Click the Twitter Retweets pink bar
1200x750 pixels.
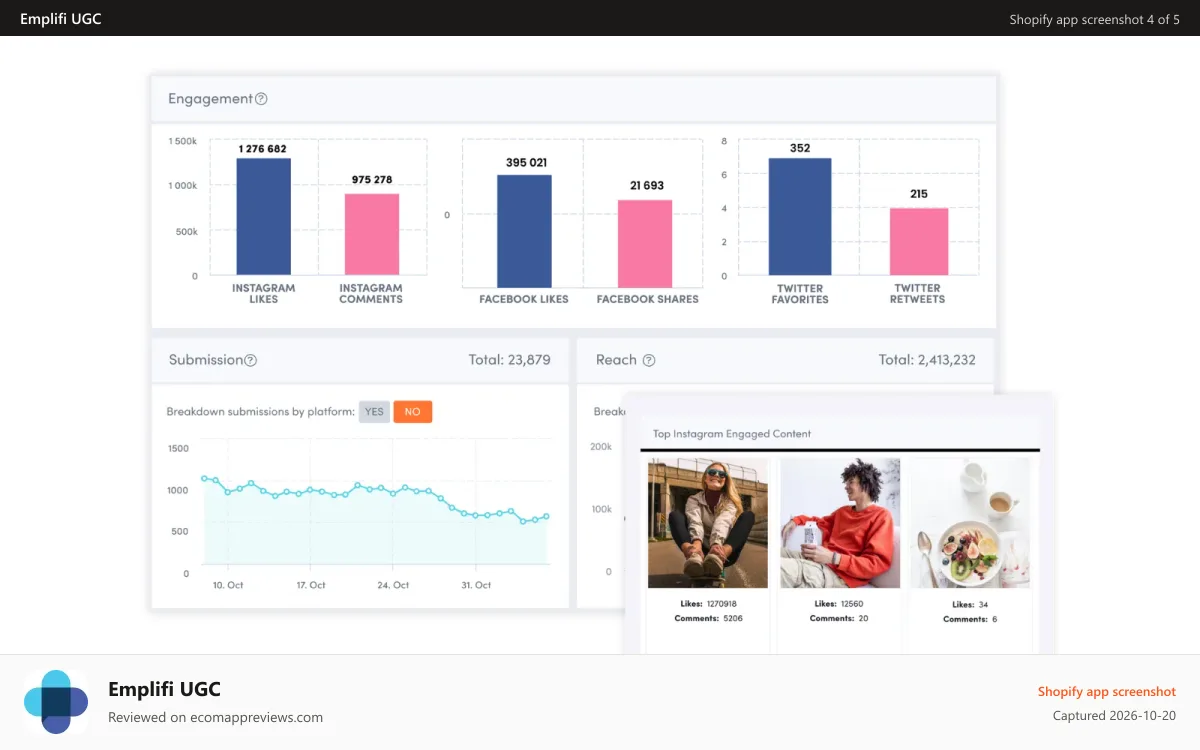[919, 241]
